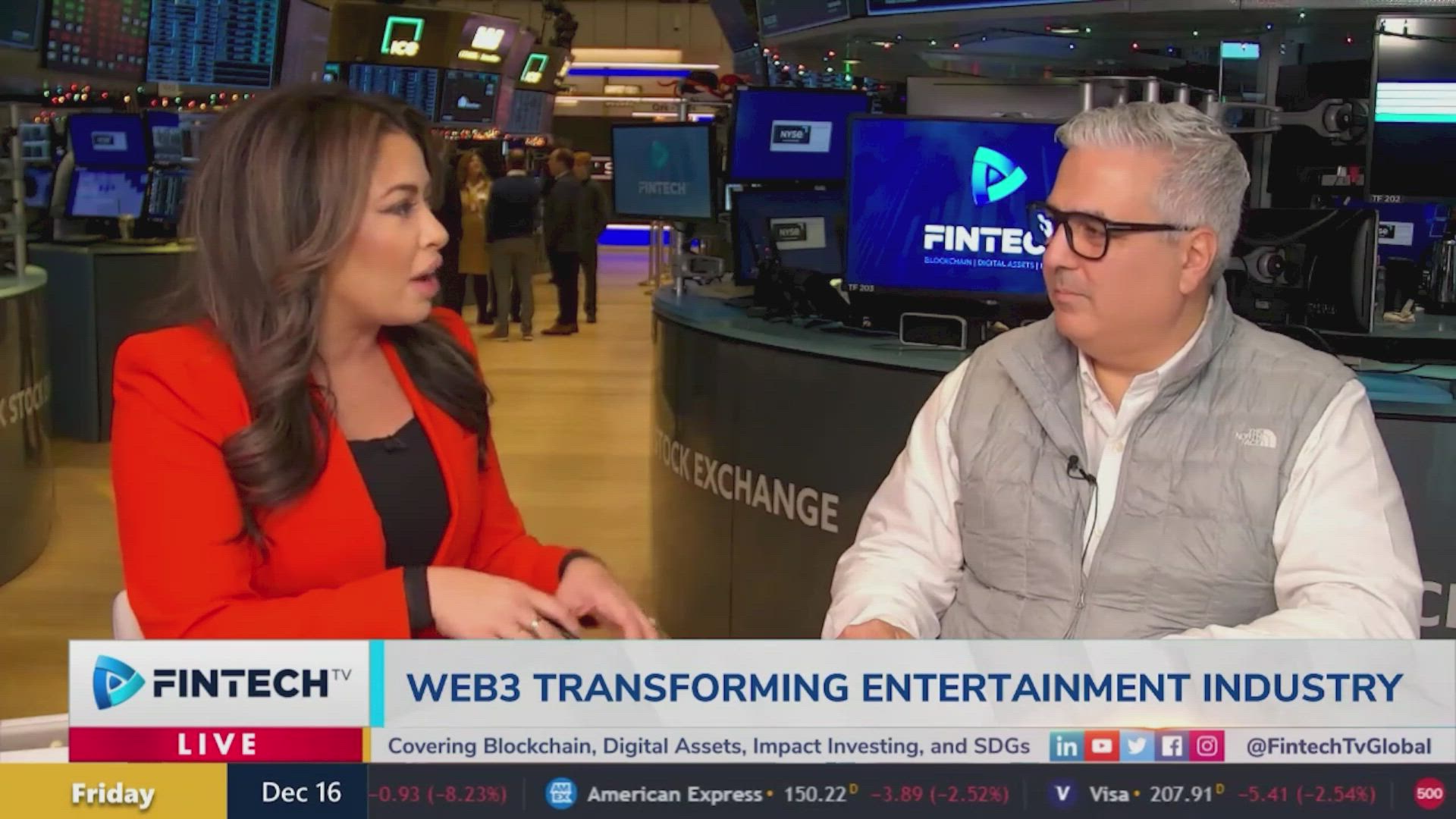1456x819 pixels.
Task: Click the Dec 16 date label
Action: point(301,792)
